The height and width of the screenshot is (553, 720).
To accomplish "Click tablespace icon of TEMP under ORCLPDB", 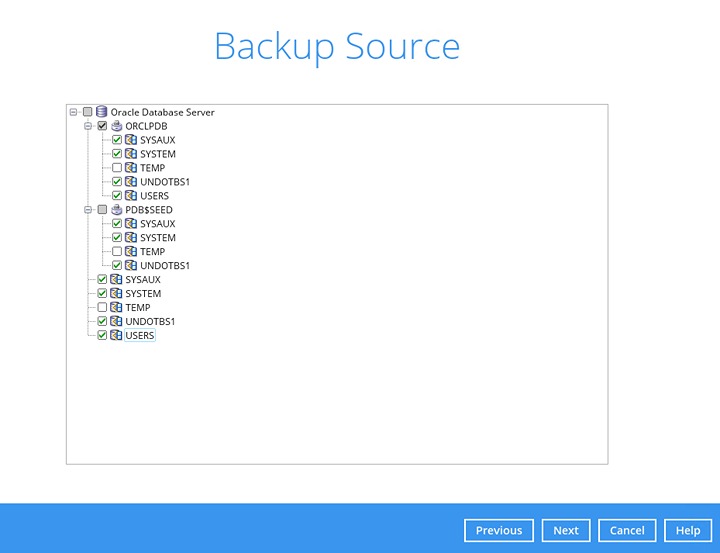I will click(131, 168).
